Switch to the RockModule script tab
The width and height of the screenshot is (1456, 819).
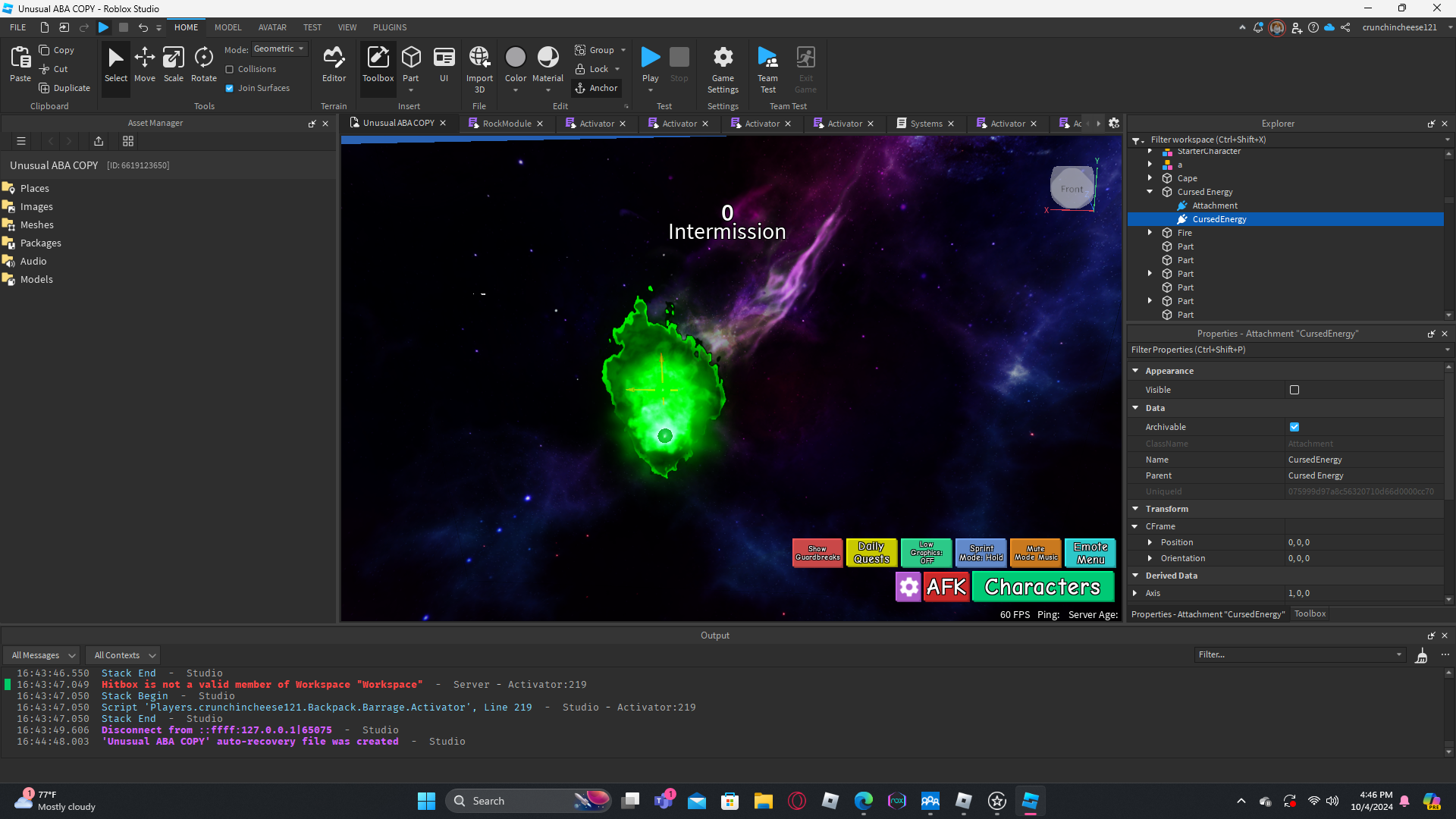506,124
